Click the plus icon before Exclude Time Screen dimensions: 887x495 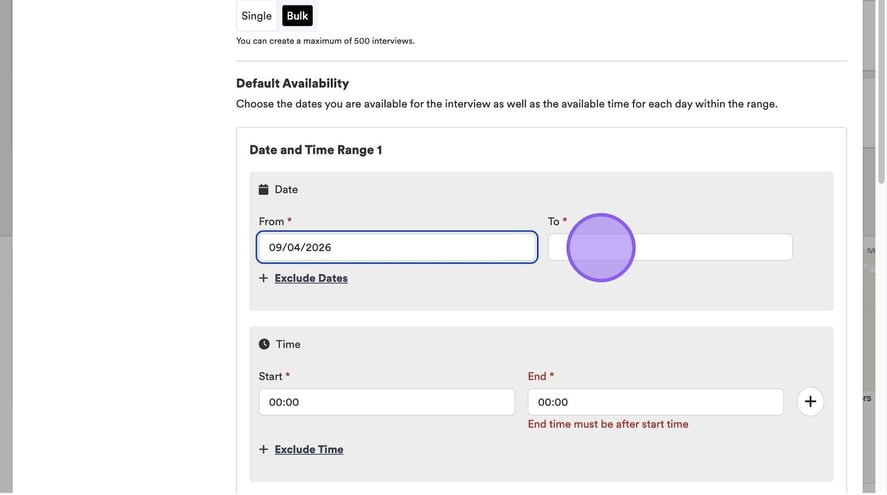pos(264,450)
